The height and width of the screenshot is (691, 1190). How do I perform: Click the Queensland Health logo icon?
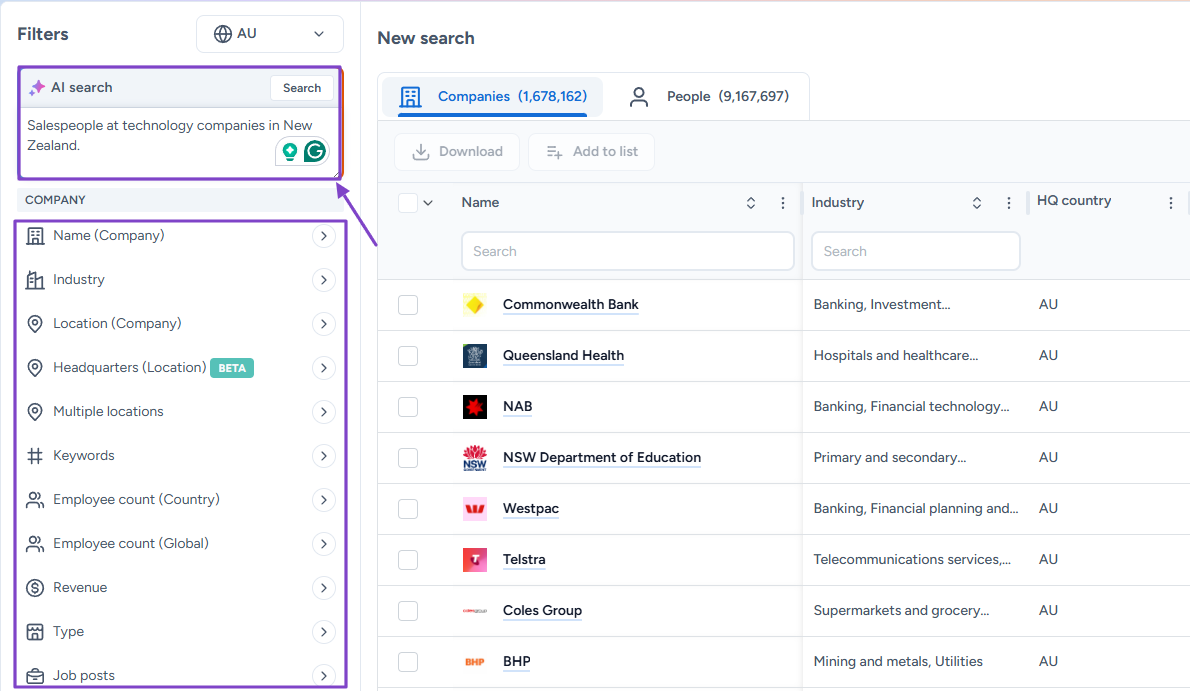click(x=474, y=355)
